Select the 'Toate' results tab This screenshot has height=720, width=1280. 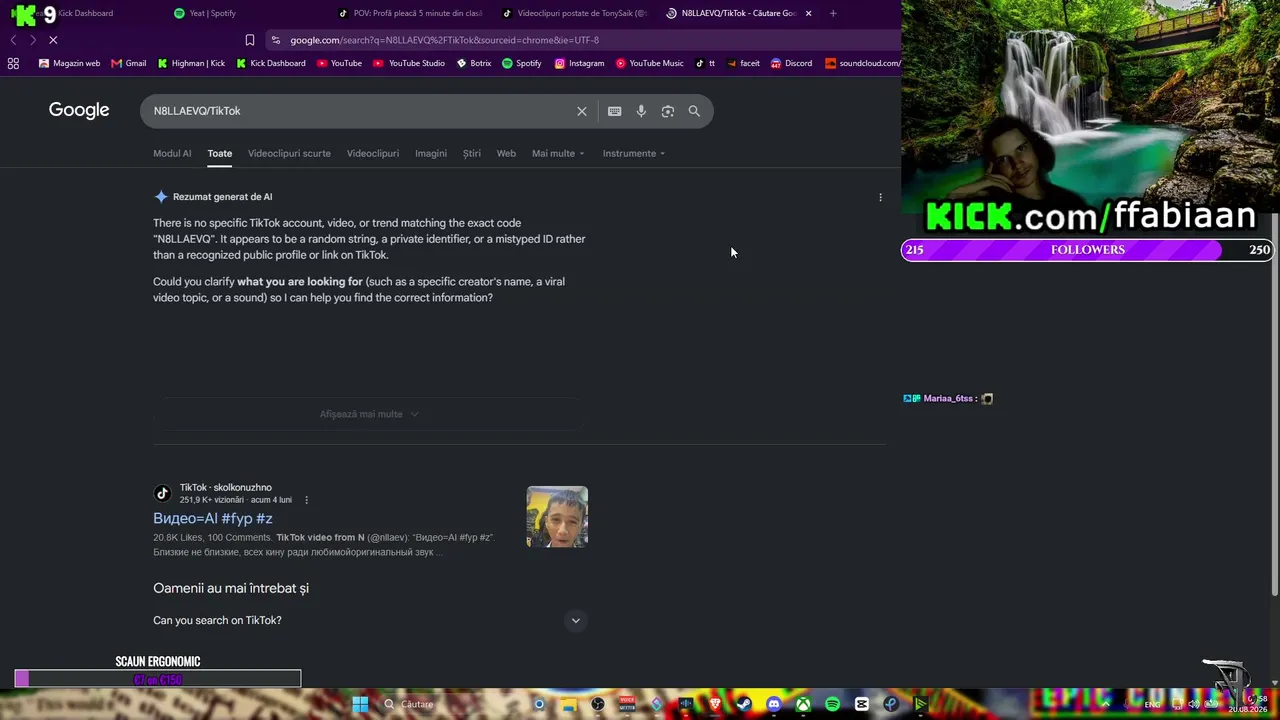tap(220, 153)
